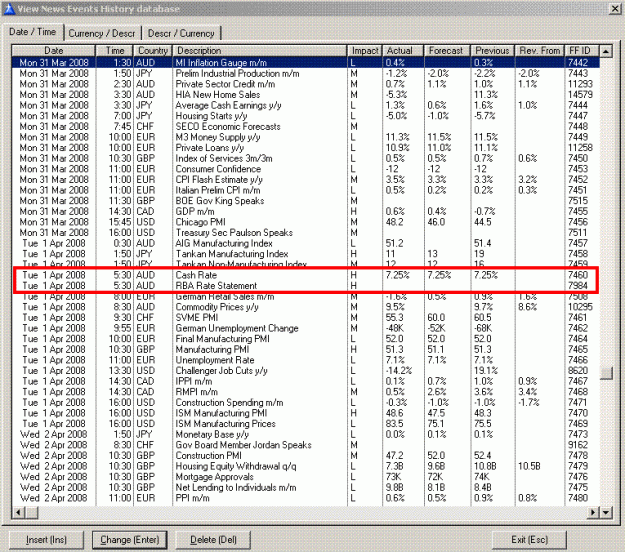The height and width of the screenshot is (552, 625).
Task: Click the Forecast column header
Action: point(447,51)
